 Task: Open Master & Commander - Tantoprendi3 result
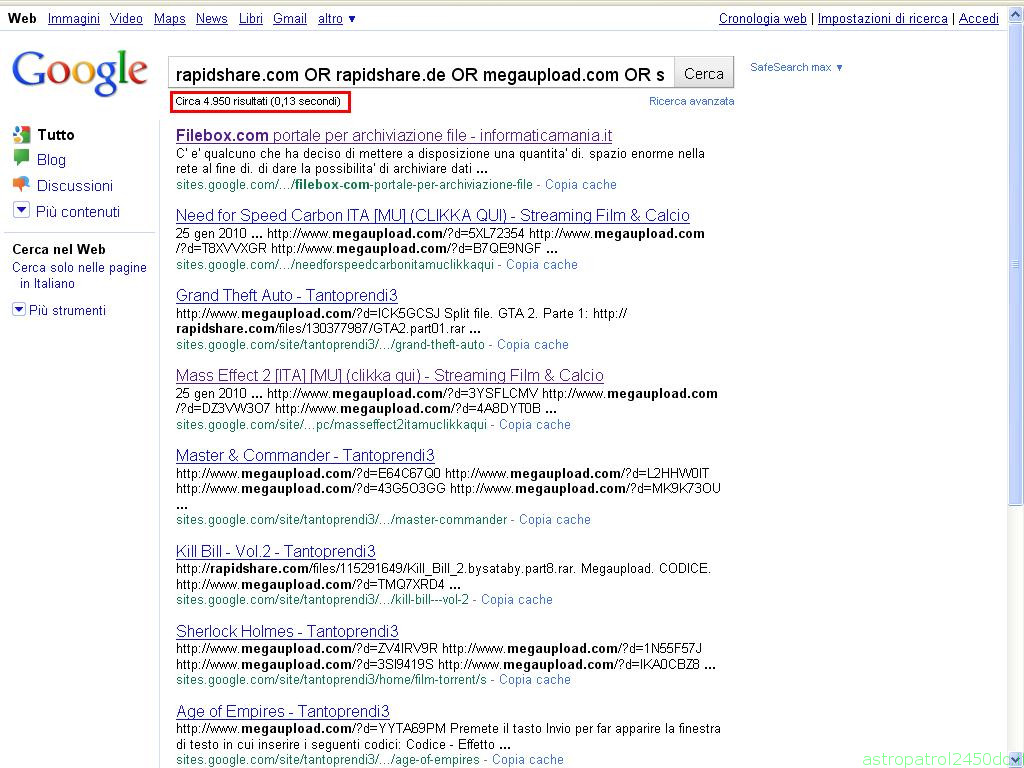click(x=305, y=455)
